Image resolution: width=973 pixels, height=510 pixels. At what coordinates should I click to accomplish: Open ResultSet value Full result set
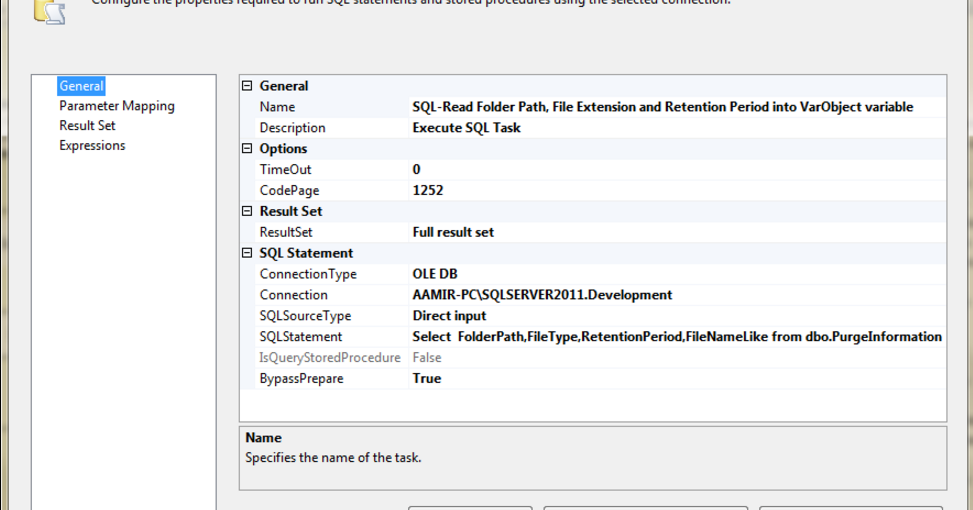(x=678, y=232)
